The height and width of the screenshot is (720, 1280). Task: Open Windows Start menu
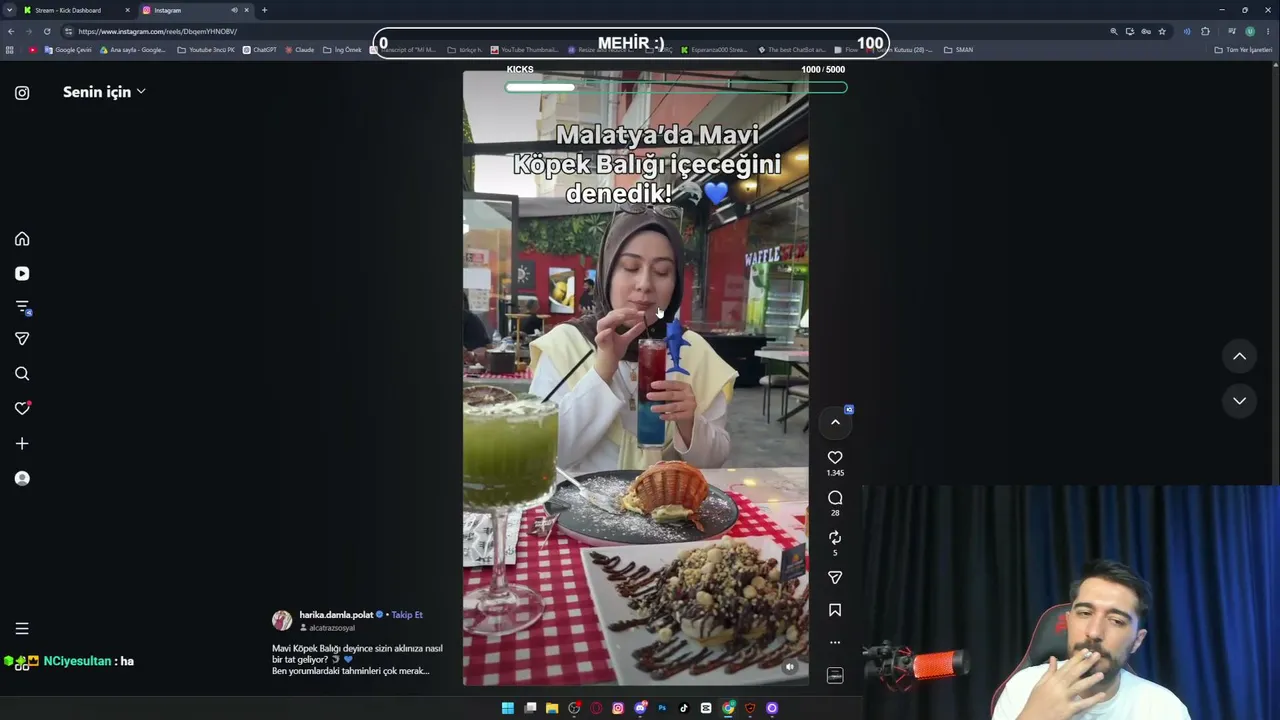click(508, 708)
